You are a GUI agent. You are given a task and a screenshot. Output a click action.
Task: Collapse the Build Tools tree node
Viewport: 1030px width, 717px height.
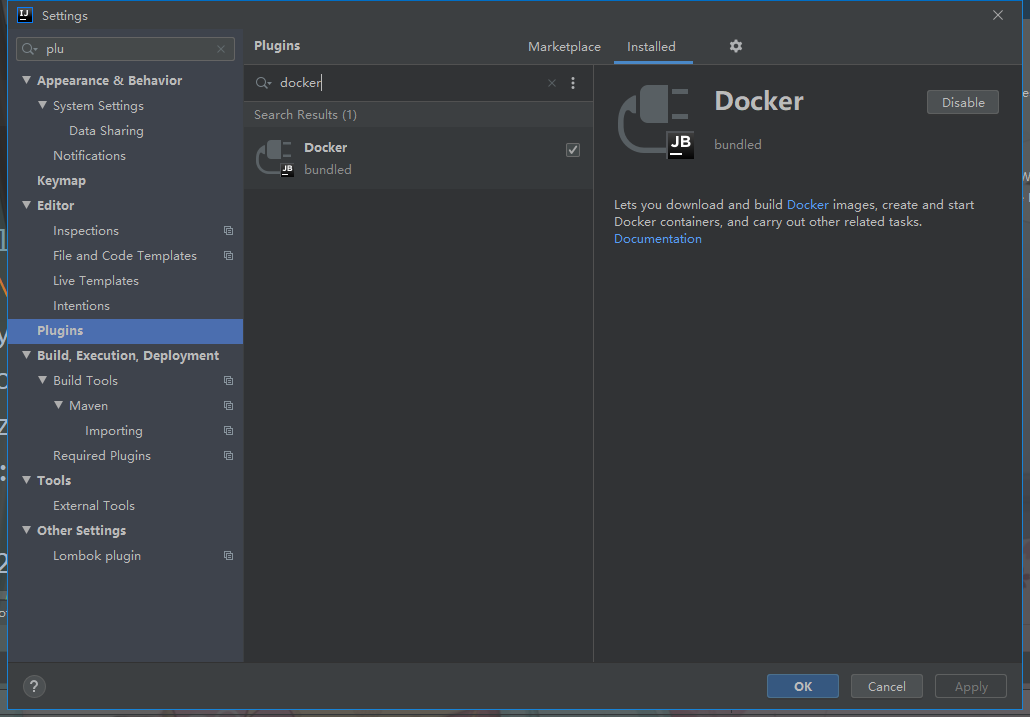coord(40,380)
